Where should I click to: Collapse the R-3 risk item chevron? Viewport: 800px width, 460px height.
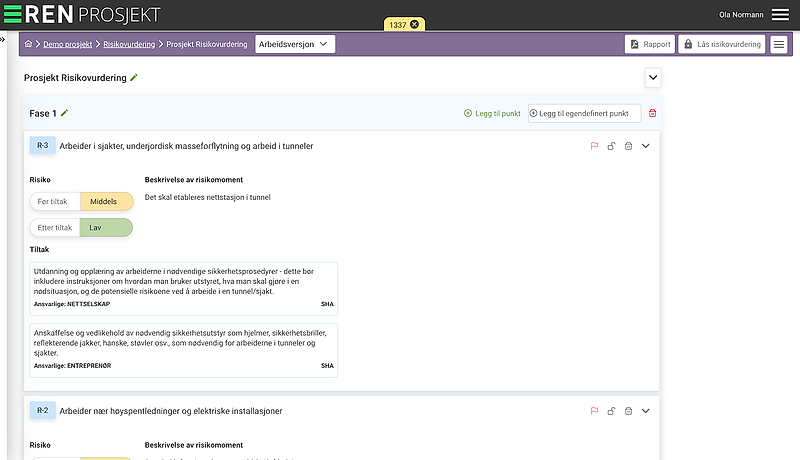tap(645, 146)
